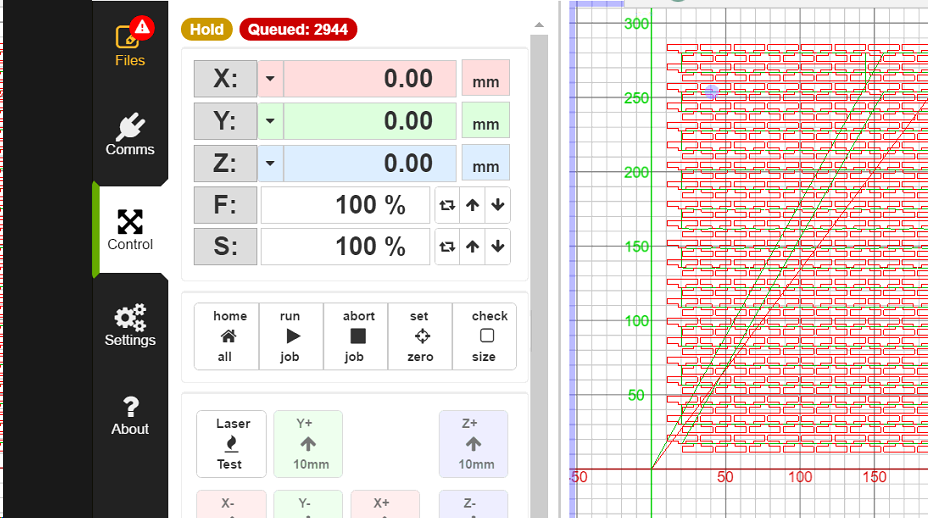Viewport: 928px width, 518px height.
Task: Click the Y- jog button
Action: tap(308, 504)
